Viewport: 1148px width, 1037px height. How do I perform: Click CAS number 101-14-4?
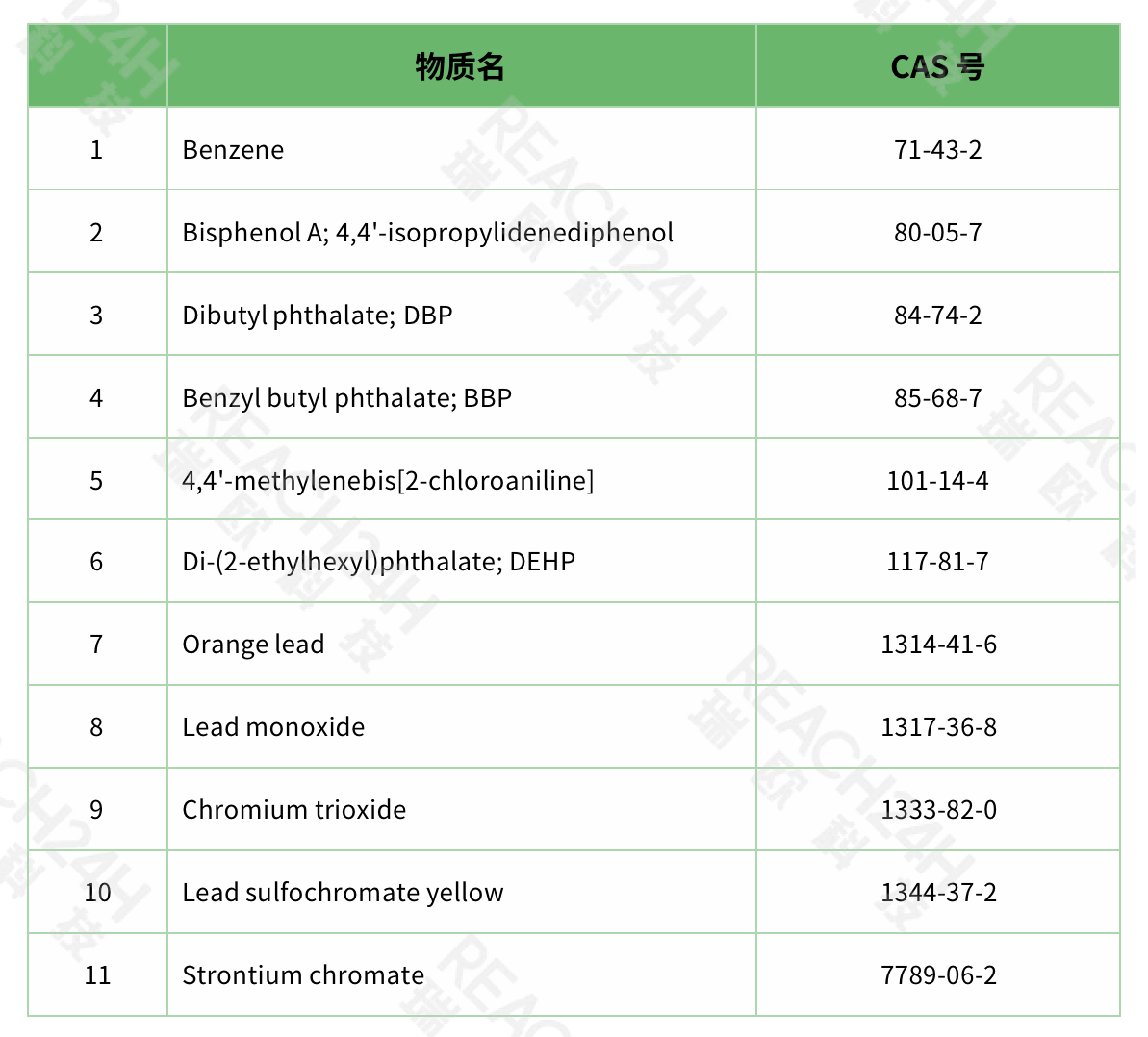point(937,480)
